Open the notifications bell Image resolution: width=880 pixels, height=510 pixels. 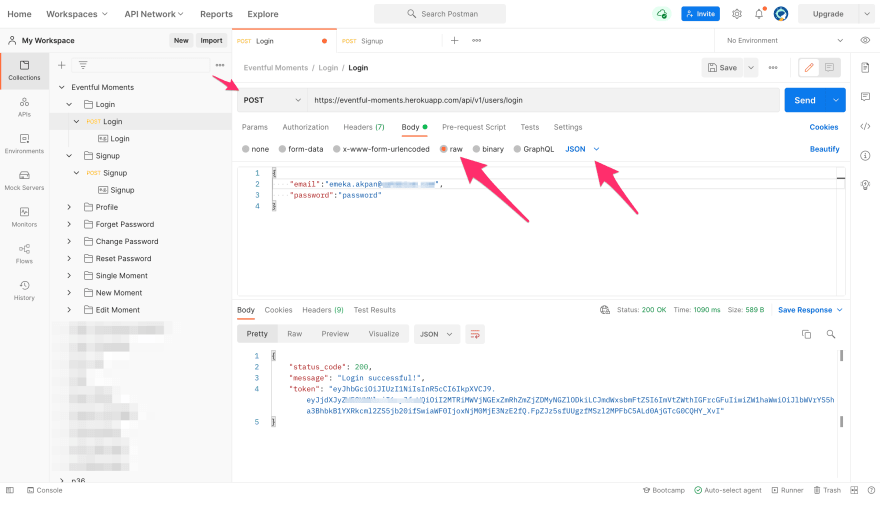pyautogui.click(x=759, y=14)
